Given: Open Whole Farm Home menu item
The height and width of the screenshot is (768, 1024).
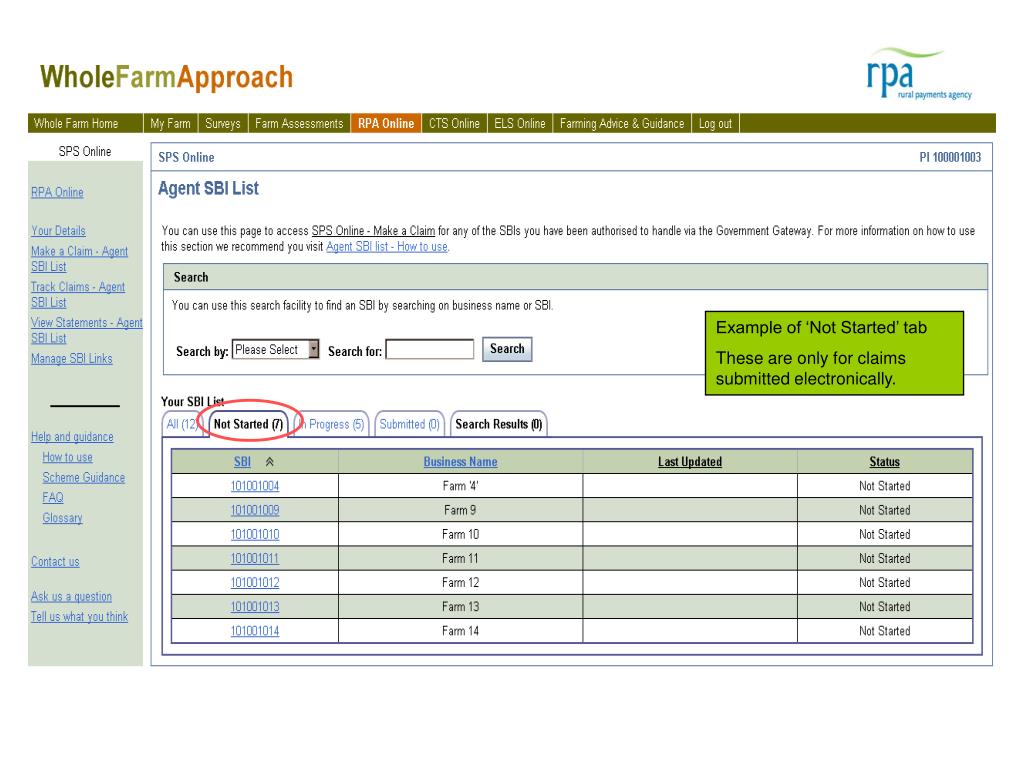Looking at the screenshot, I should click(x=76, y=123).
